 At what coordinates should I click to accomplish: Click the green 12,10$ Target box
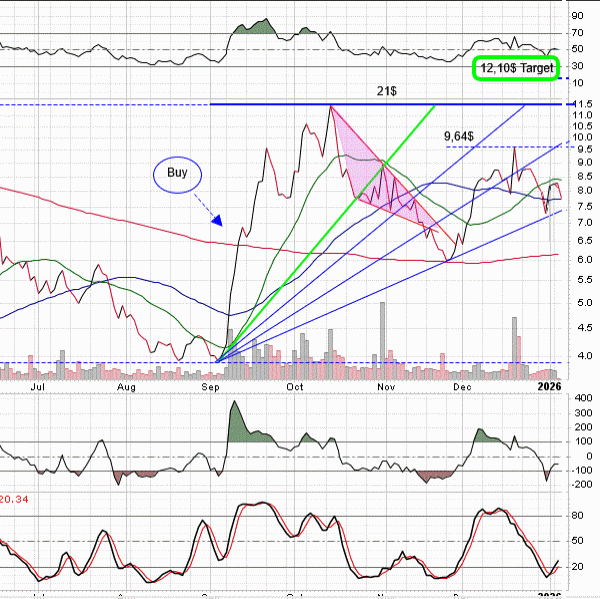[513, 69]
